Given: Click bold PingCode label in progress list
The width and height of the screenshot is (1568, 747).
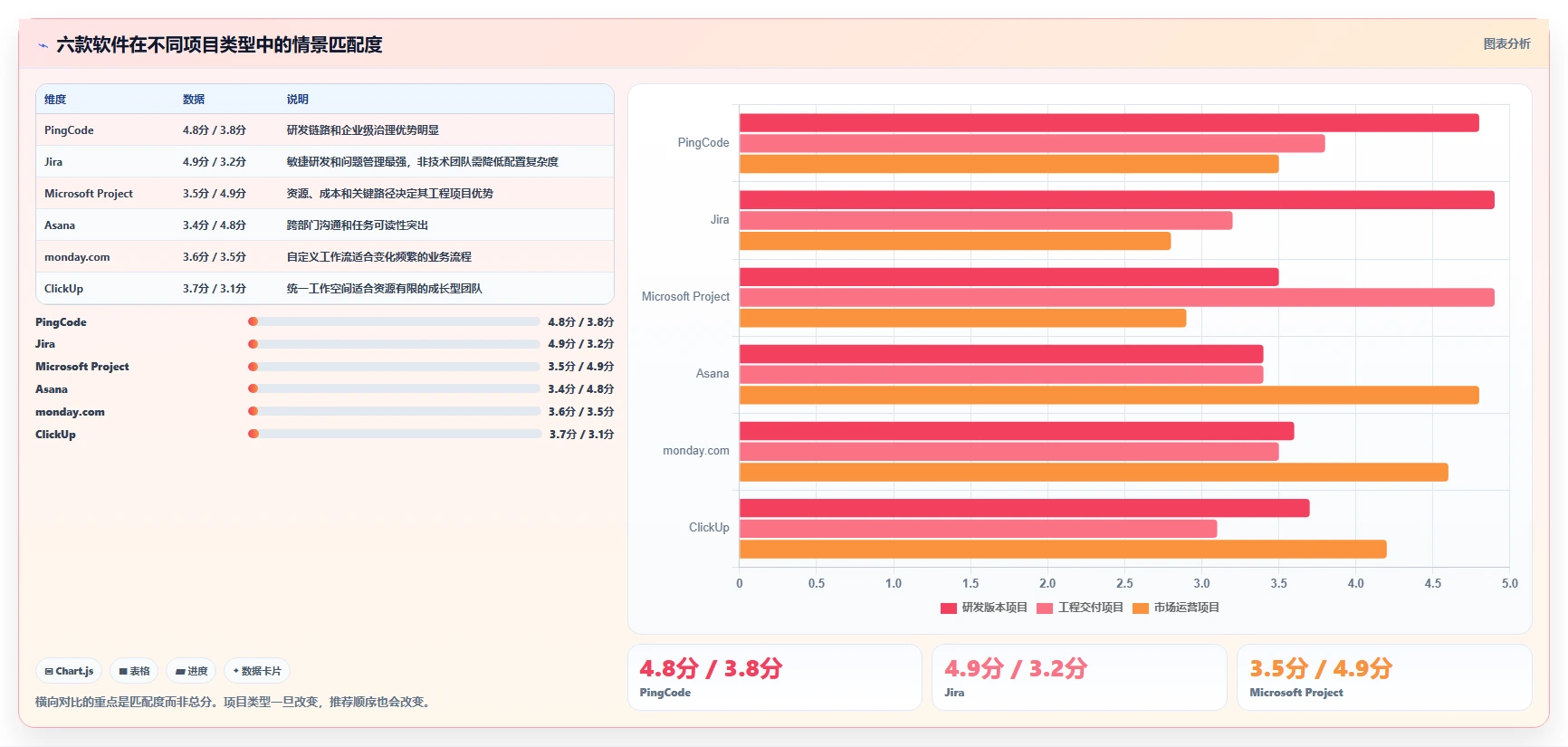Looking at the screenshot, I should [x=61, y=322].
